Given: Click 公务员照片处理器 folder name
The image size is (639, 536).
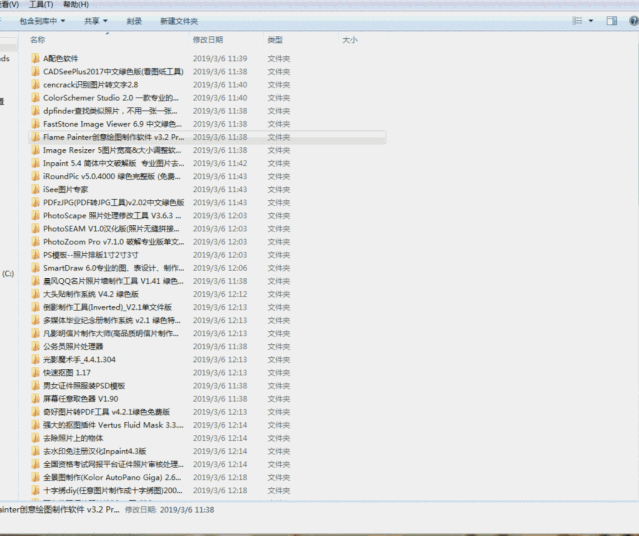Looking at the screenshot, I should point(73,346).
